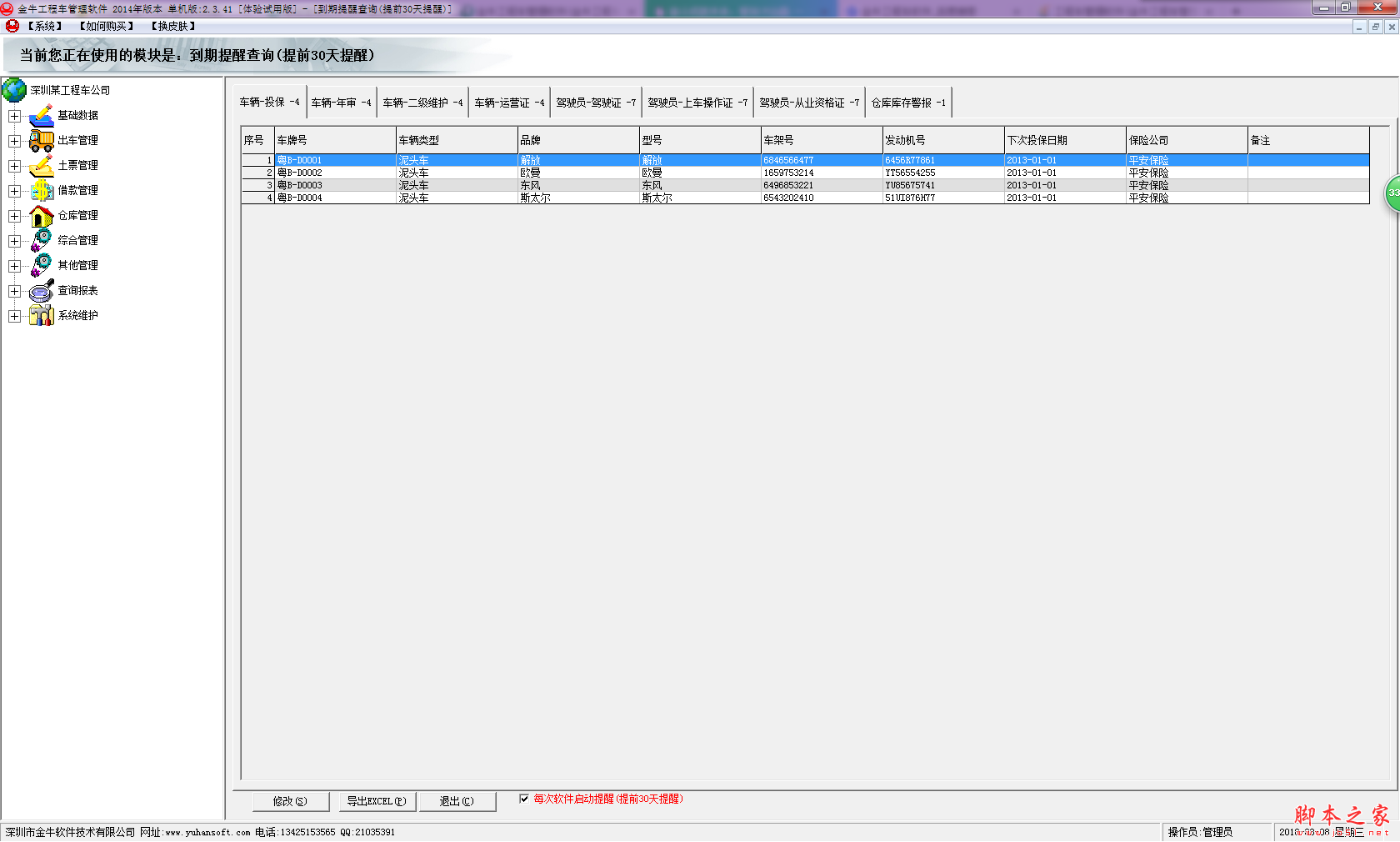Restore the inner MDI window in menu bar
This screenshot has width=1400, height=842.
(x=1375, y=27)
